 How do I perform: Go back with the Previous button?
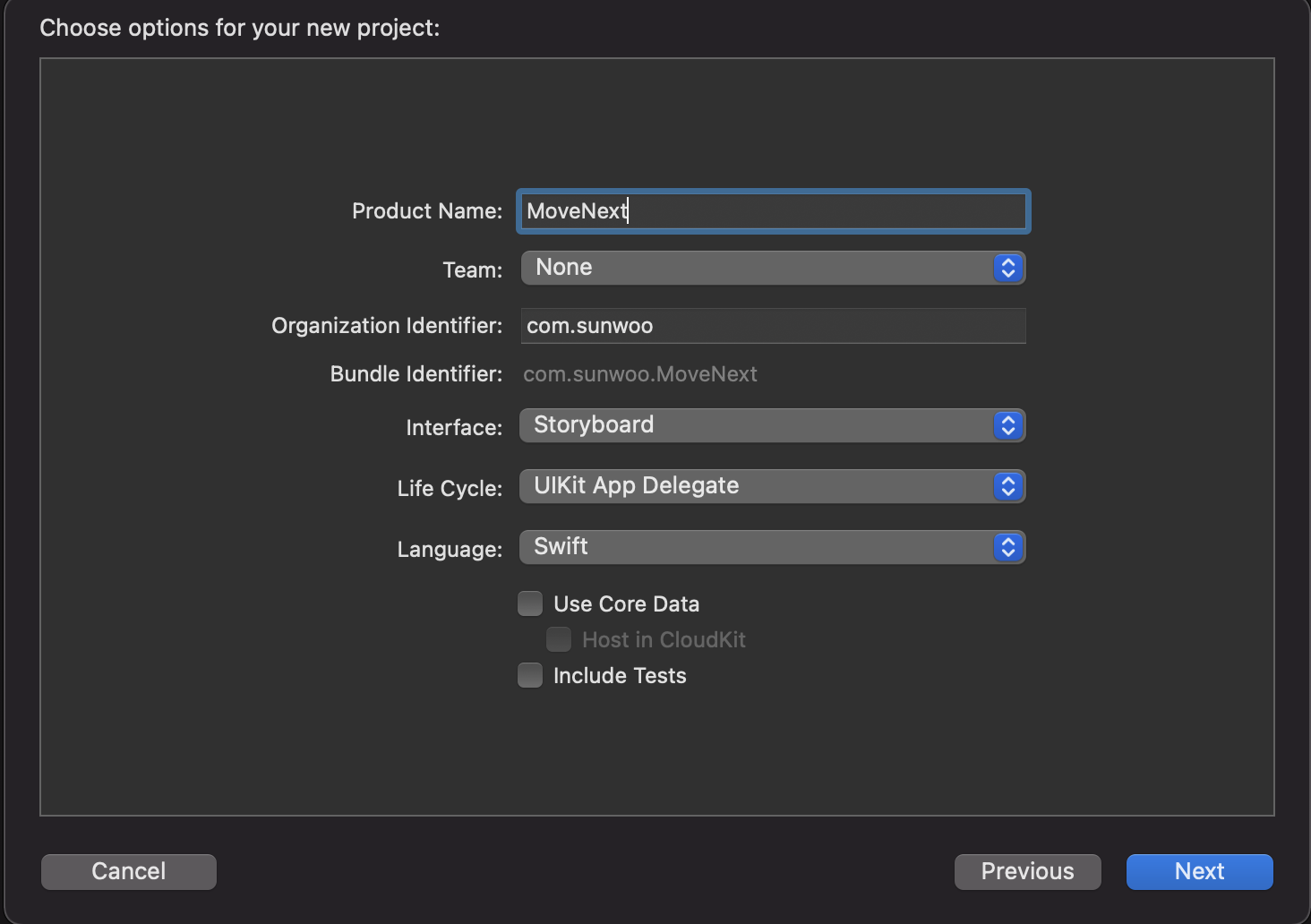[x=1027, y=871]
